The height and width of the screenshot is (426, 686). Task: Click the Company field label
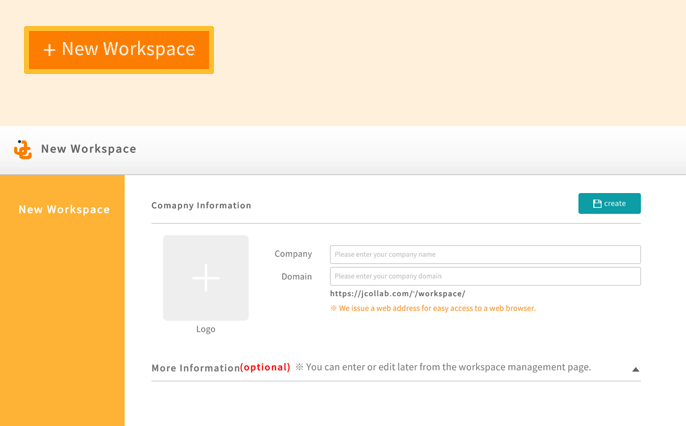coord(293,254)
